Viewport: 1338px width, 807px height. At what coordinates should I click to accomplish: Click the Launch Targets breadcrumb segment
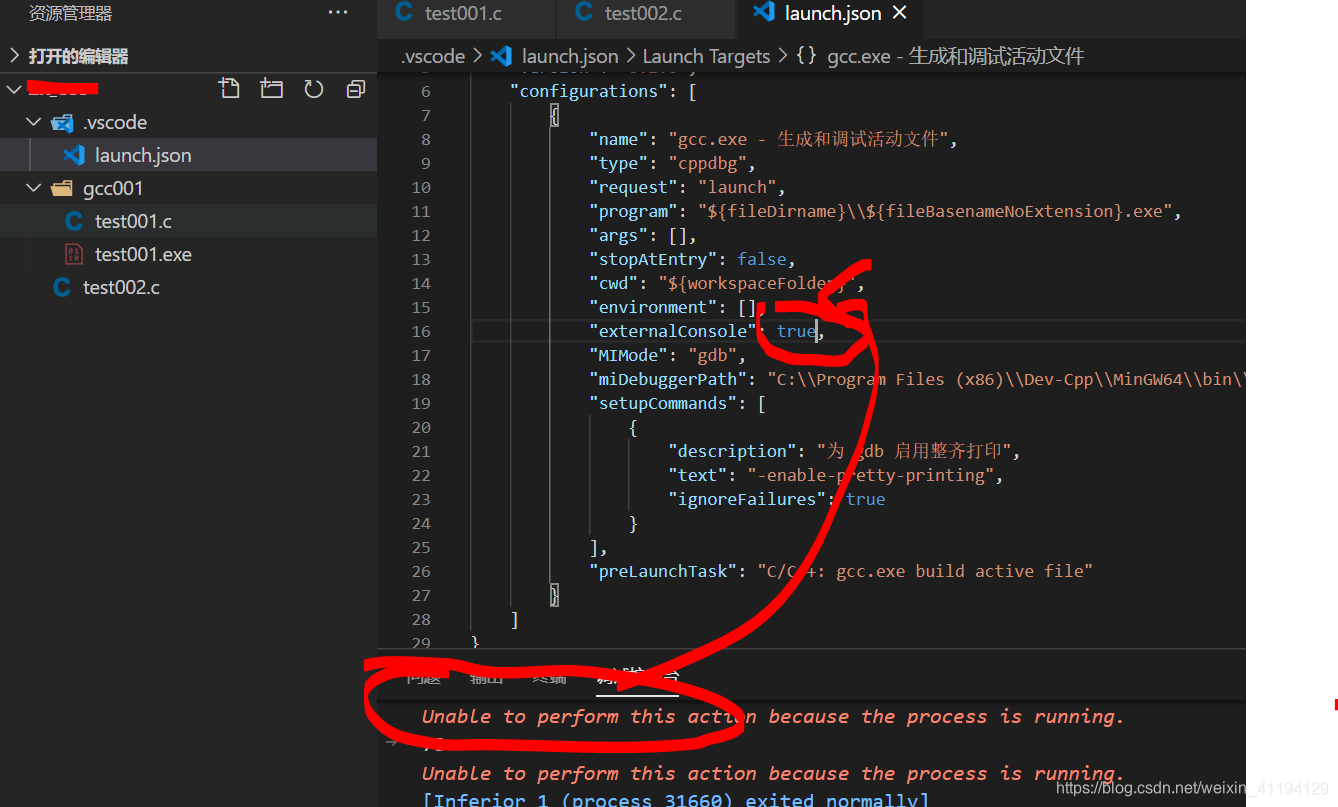click(x=706, y=56)
